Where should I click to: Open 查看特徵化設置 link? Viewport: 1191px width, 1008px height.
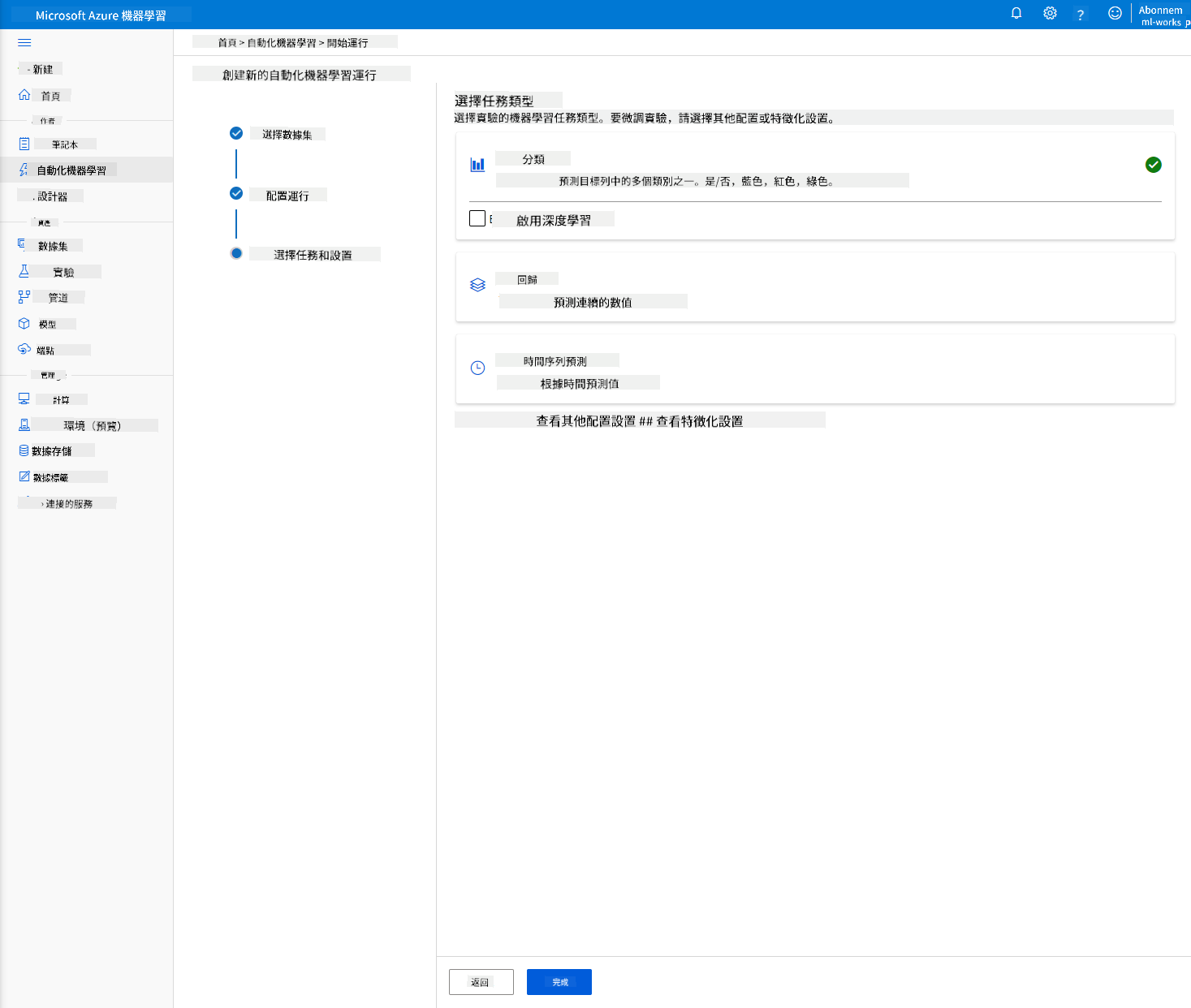pyautogui.click(x=700, y=421)
